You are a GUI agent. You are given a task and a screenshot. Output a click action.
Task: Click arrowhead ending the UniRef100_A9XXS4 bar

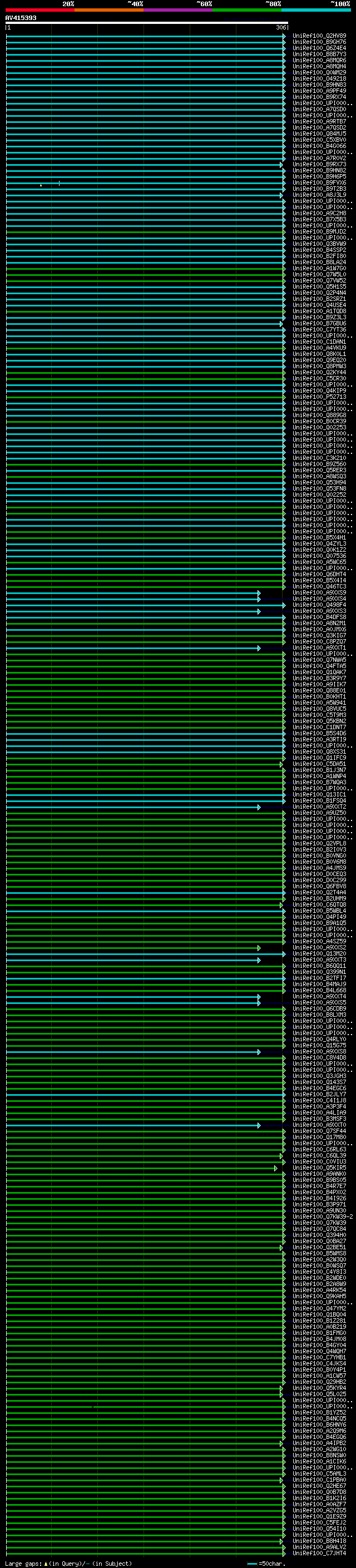pos(259,599)
